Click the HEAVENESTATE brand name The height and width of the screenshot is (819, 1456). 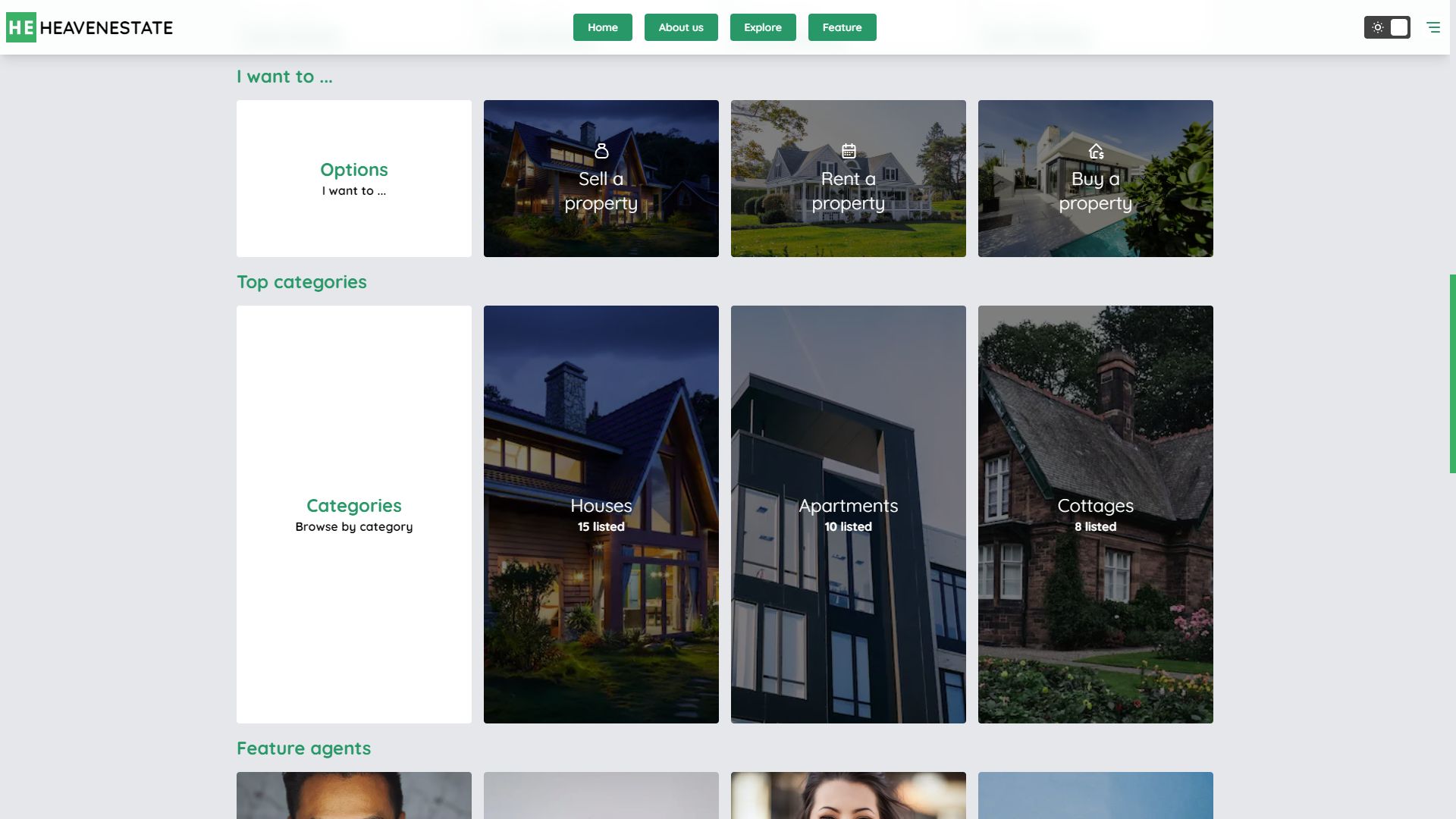click(106, 28)
